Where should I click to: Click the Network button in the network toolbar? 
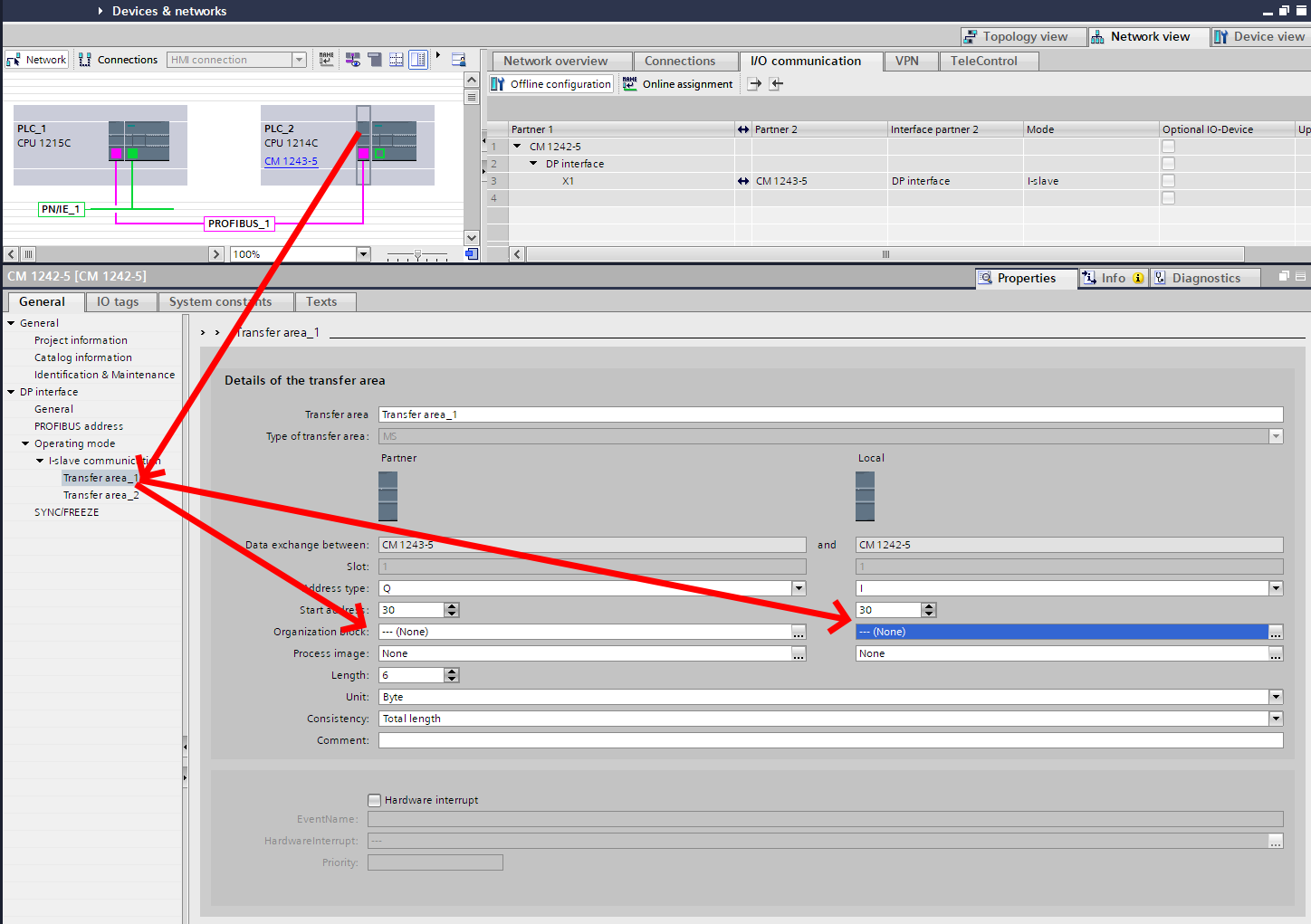36,60
